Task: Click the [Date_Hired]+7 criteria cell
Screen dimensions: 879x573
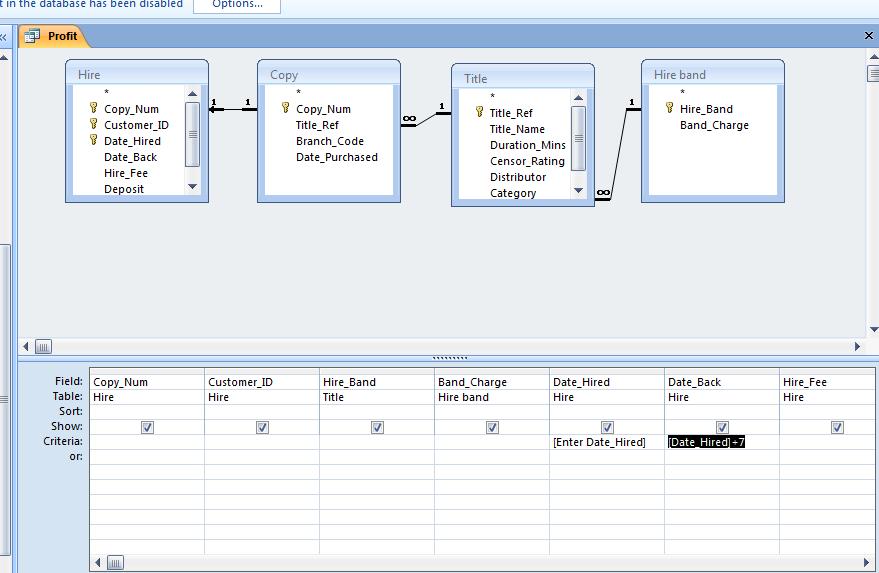Action: tap(722, 442)
